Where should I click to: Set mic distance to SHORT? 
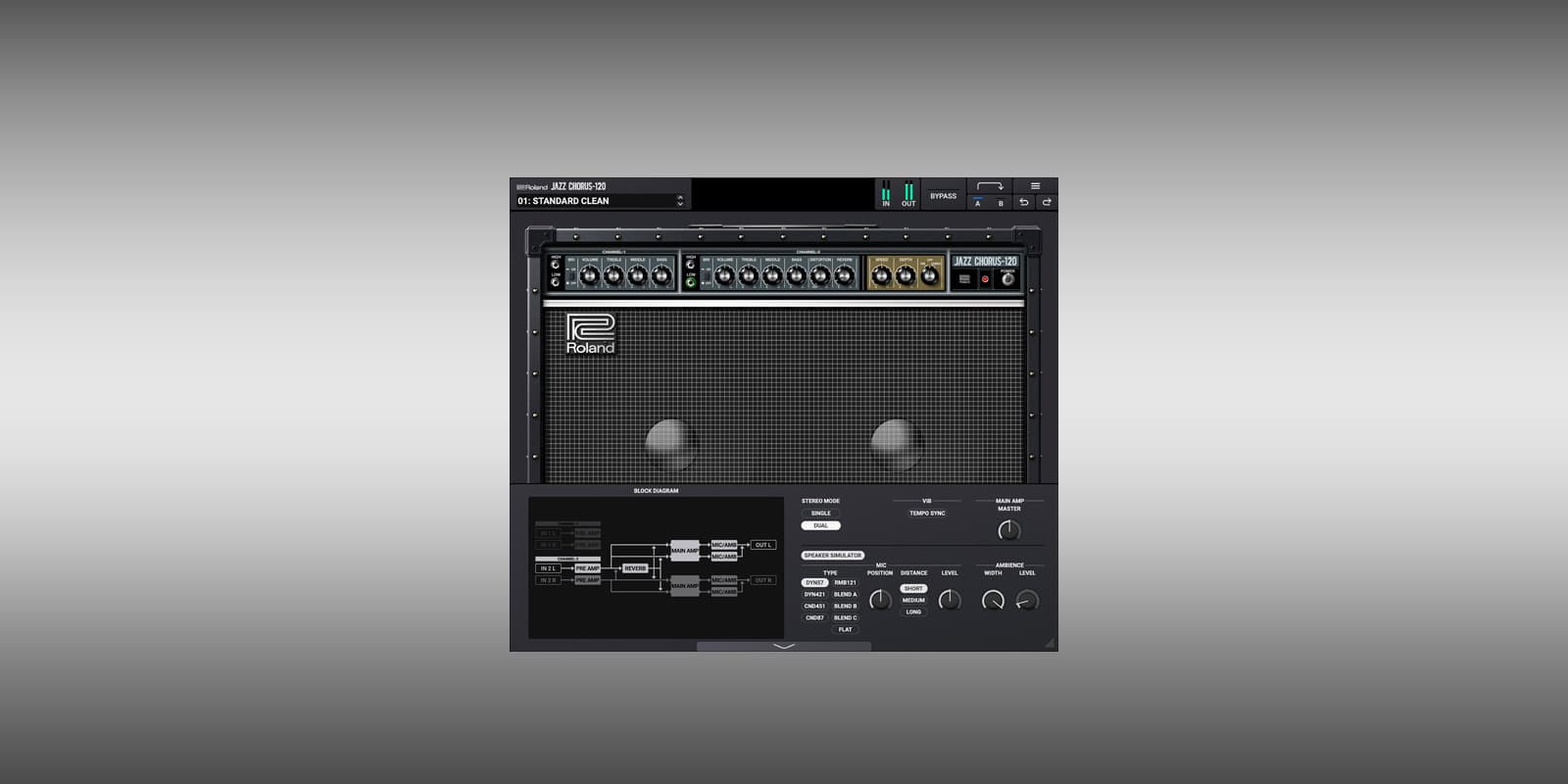913,588
